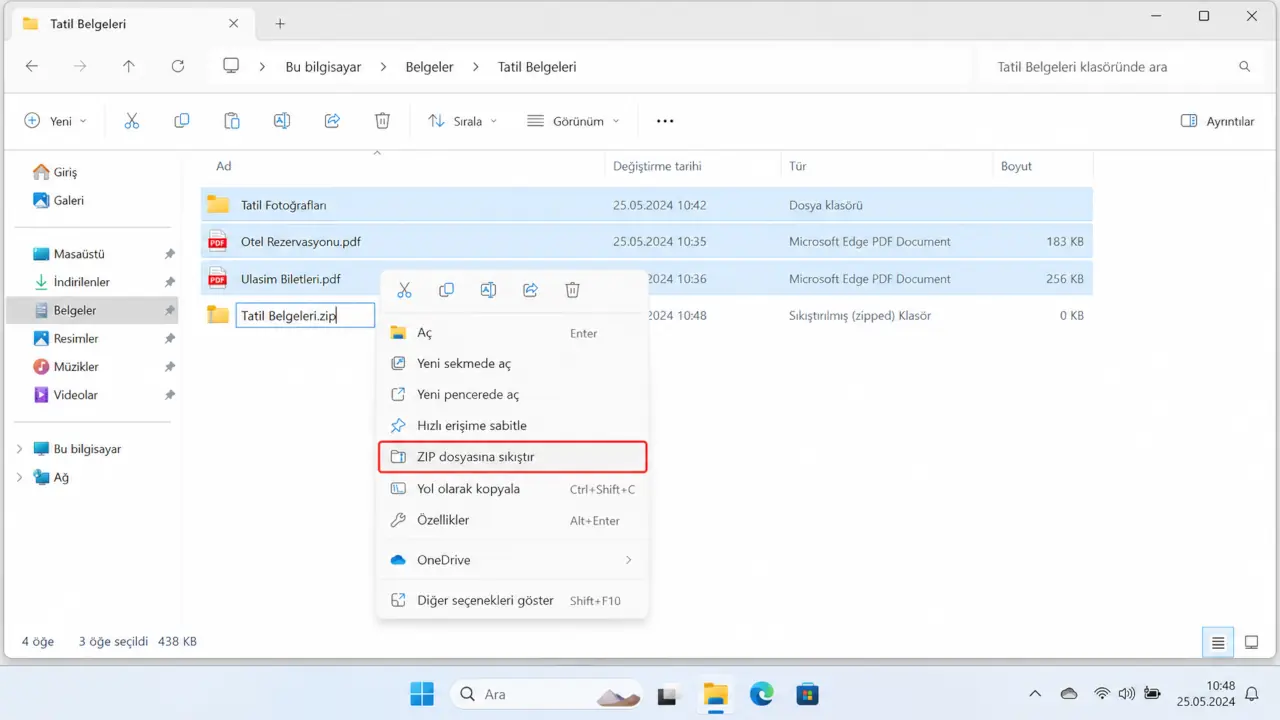Click the Rename icon in the context menu
Image resolution: width=1280 pixels, height=720 pixels.
pos(488,290)
